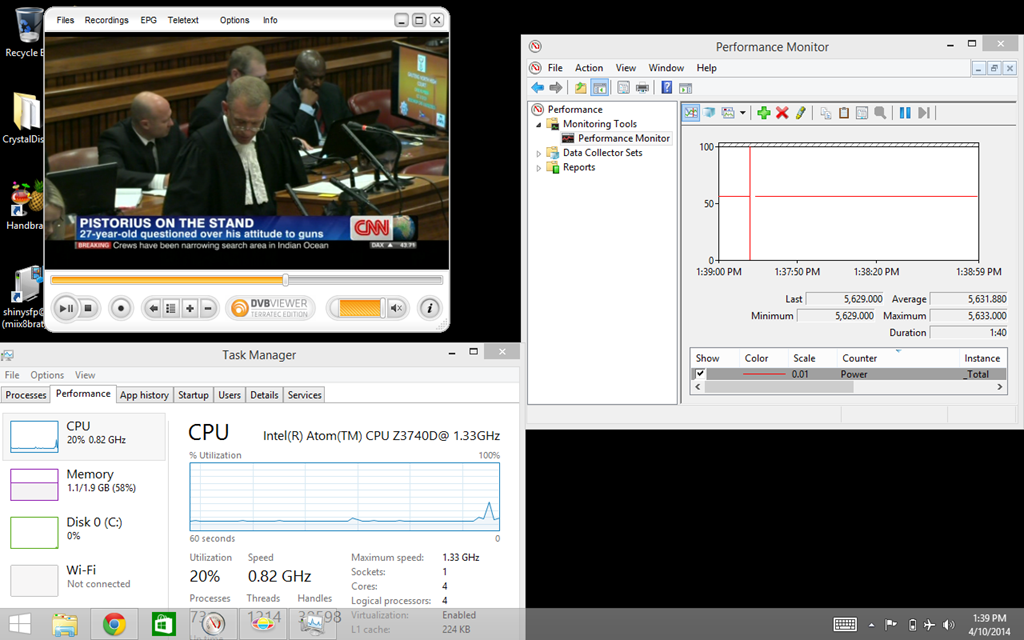Expand the Data Collector Sets node
This screenshot has height=640, width=1024.
539,153
